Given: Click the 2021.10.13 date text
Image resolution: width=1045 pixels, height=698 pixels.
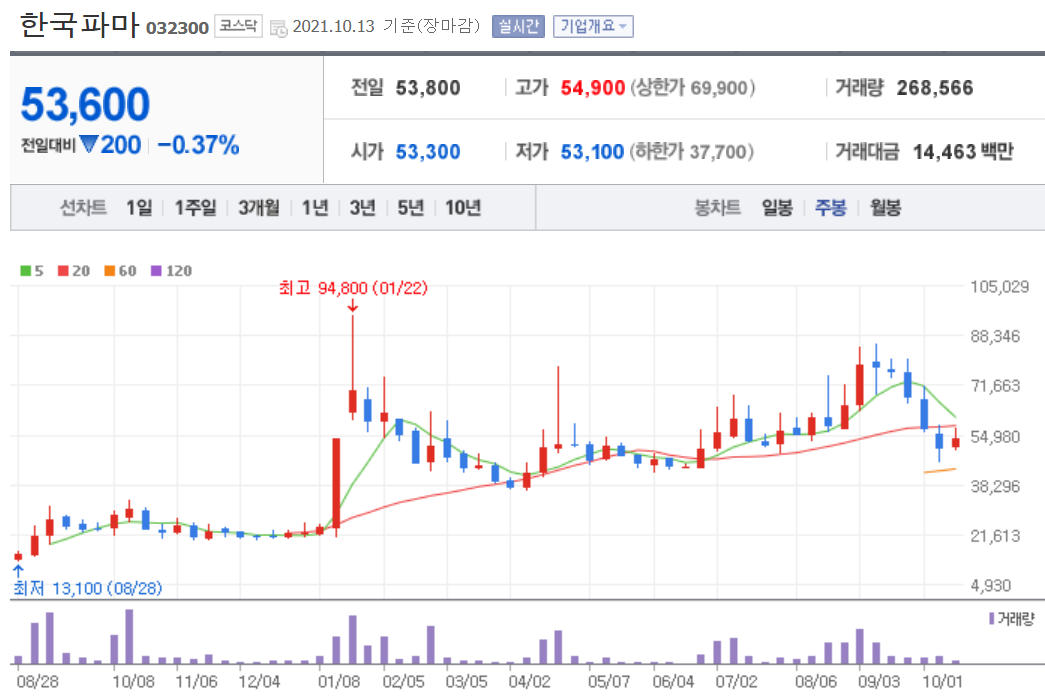Looking at the screenshot, I should (333, 27).
